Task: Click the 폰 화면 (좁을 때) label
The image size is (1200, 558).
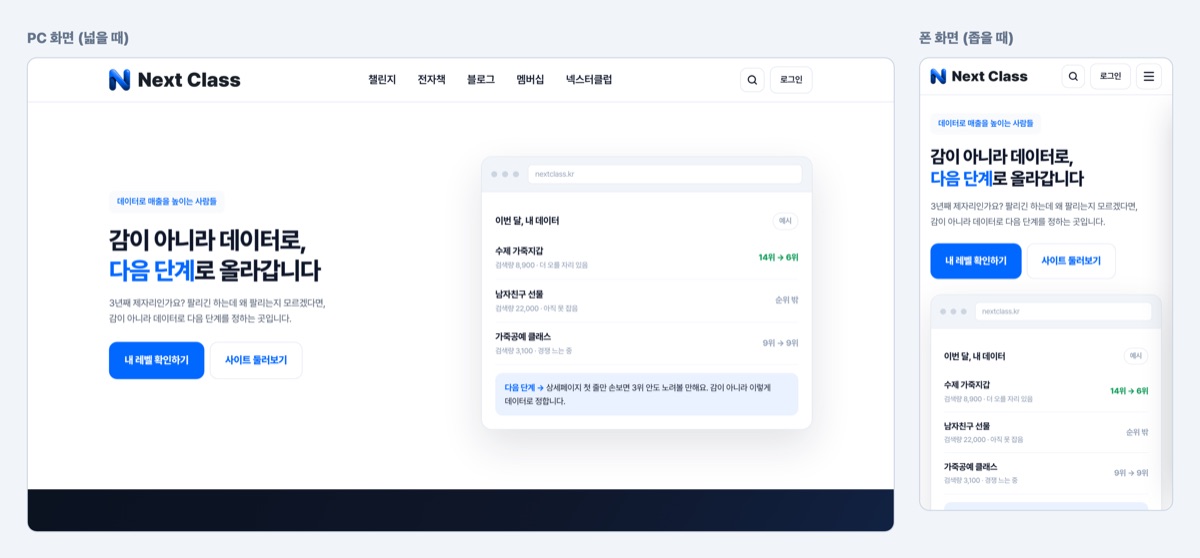Action: (x=967, y=38)
